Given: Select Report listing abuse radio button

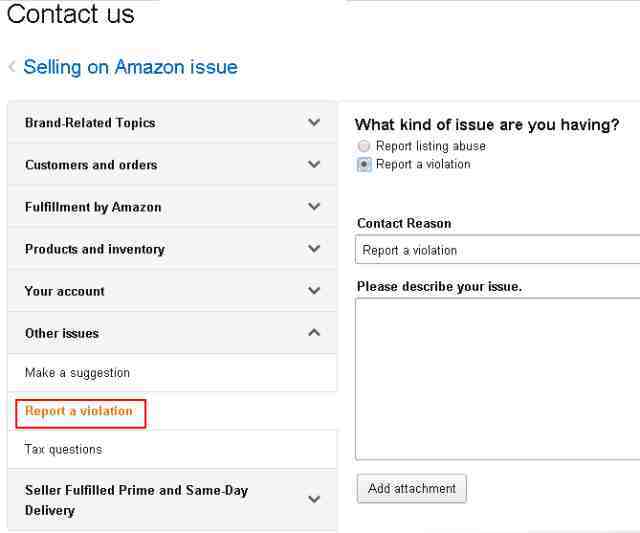Looking at the screenshot, I should coord(364,146).
